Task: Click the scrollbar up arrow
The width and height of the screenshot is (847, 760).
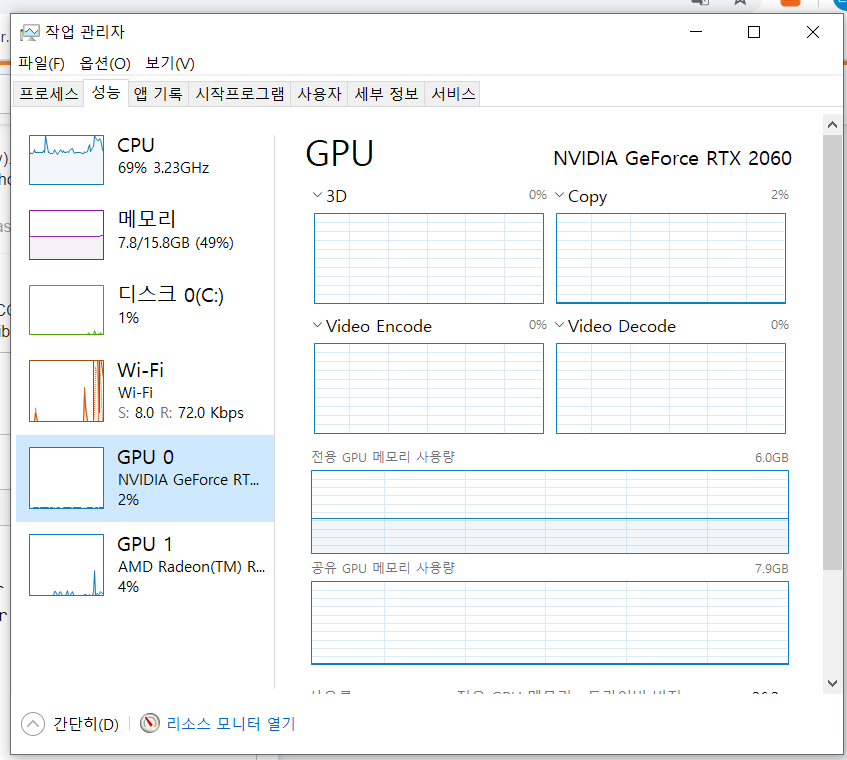Action: coord(832,125)
